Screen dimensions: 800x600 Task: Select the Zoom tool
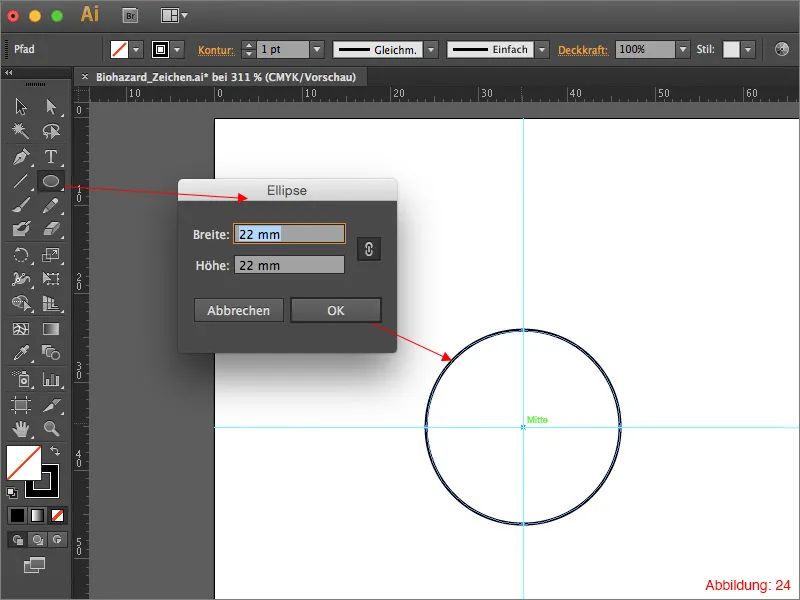click(51, 429)
